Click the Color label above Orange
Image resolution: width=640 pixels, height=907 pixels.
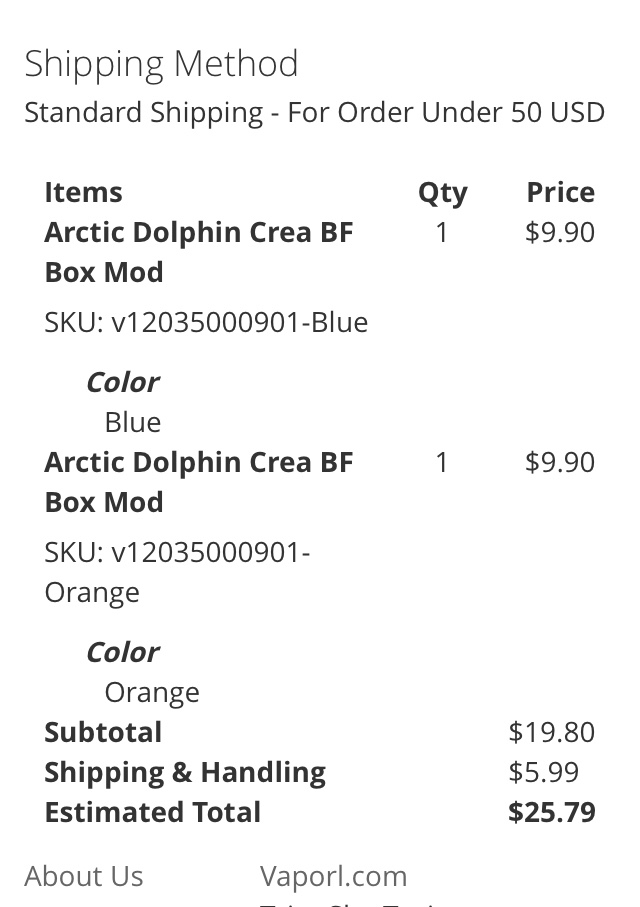122,652
